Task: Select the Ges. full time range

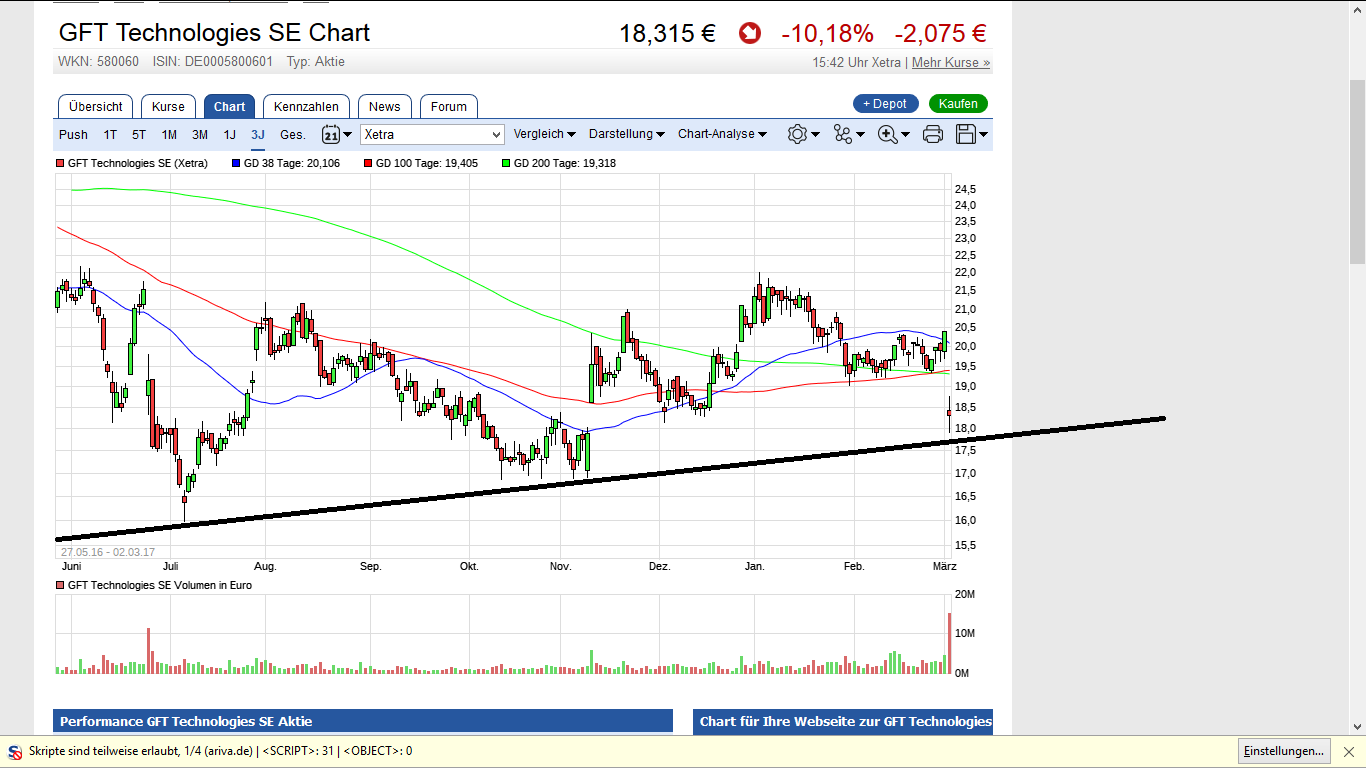Action: click(x=293, y=135)
